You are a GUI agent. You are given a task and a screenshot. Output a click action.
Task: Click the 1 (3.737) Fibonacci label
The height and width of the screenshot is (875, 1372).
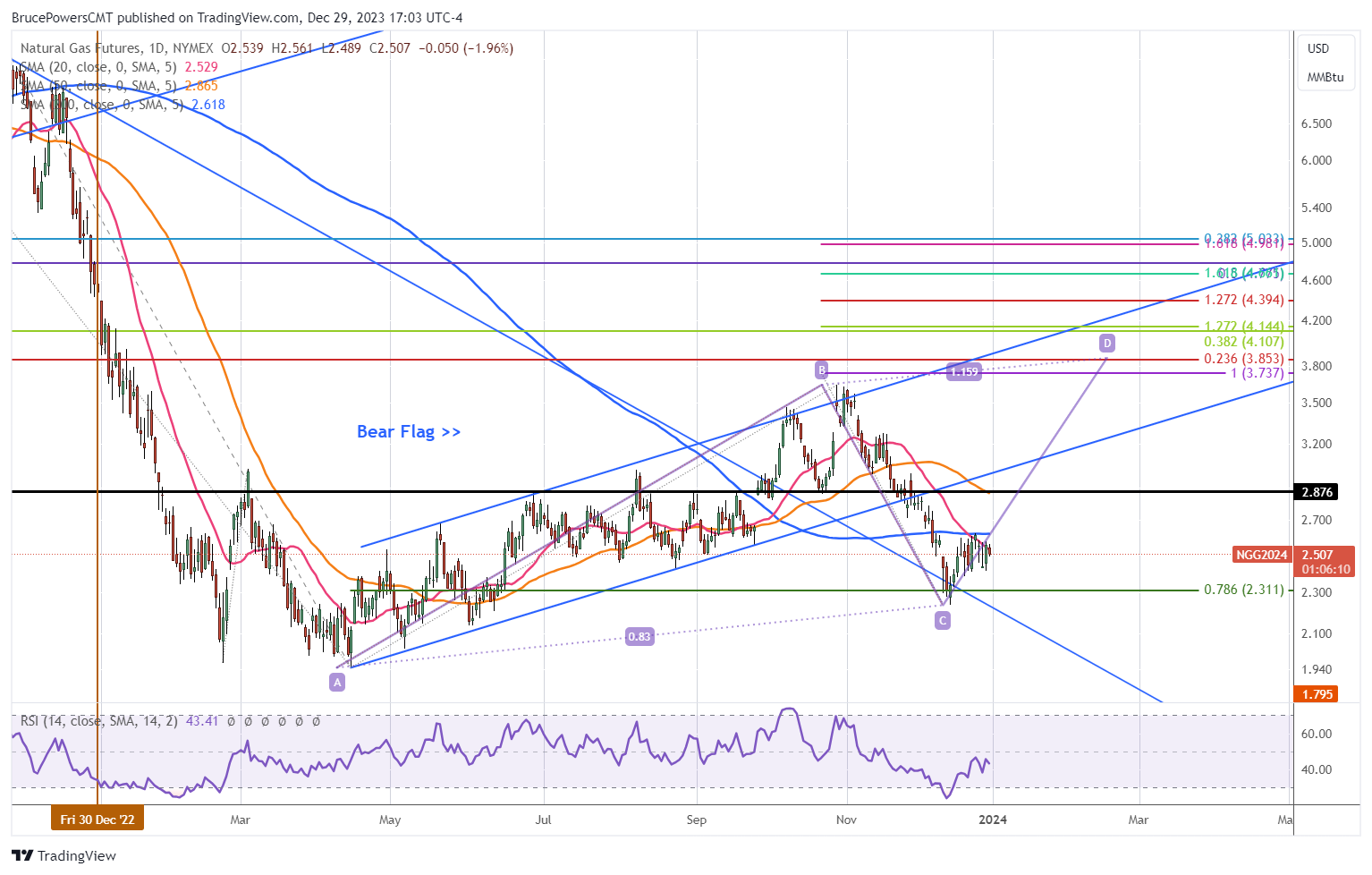(x=1258, y=373)
